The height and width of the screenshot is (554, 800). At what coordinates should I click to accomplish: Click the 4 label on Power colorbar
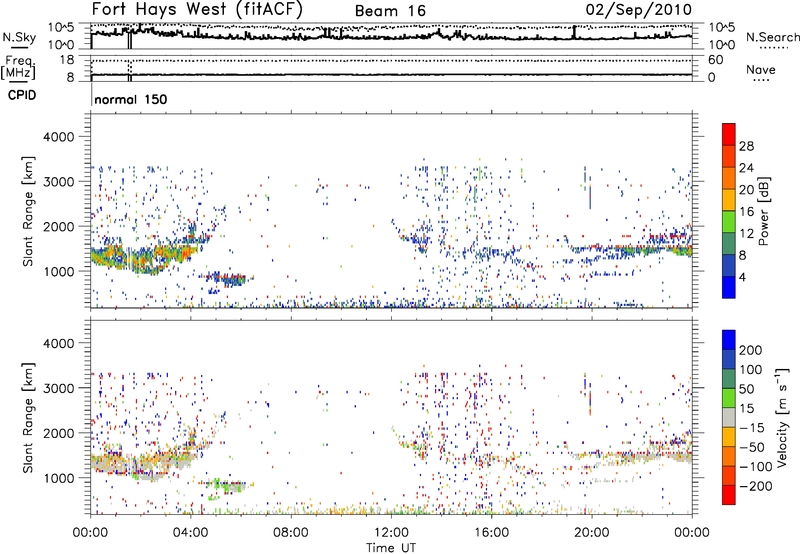(x=742, y=277)
